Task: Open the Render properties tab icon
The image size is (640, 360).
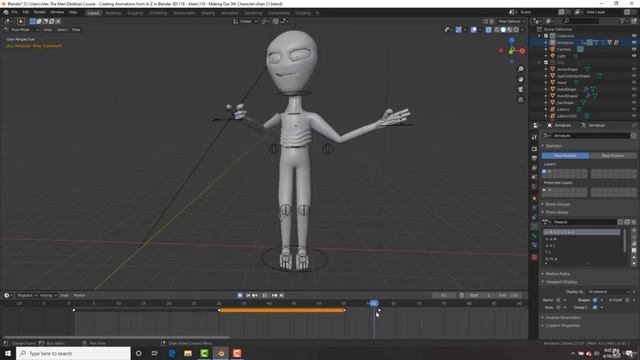Action: pos(534,149)
